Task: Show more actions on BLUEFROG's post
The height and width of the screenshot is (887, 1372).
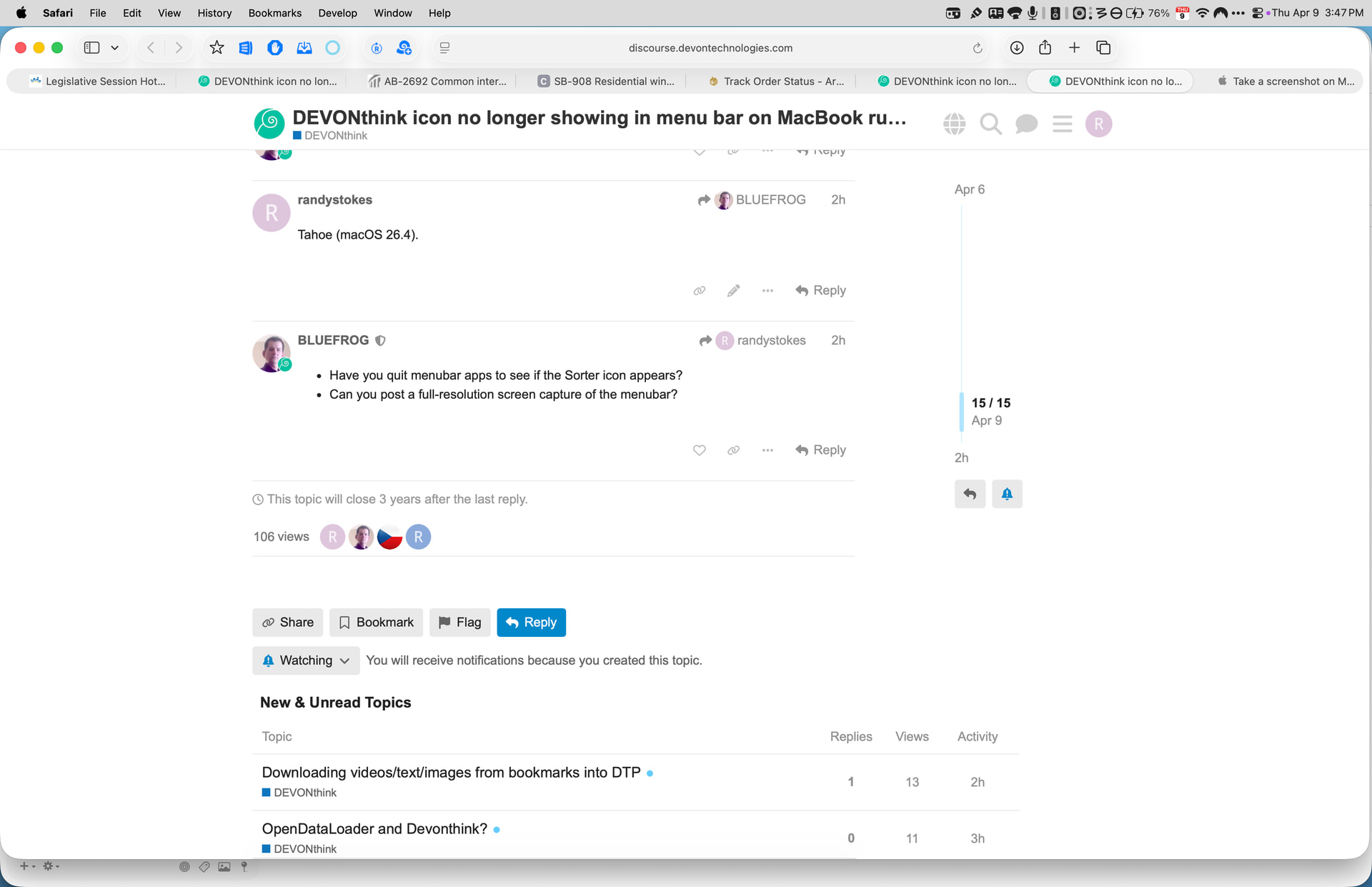Action: tap(767, 450)
